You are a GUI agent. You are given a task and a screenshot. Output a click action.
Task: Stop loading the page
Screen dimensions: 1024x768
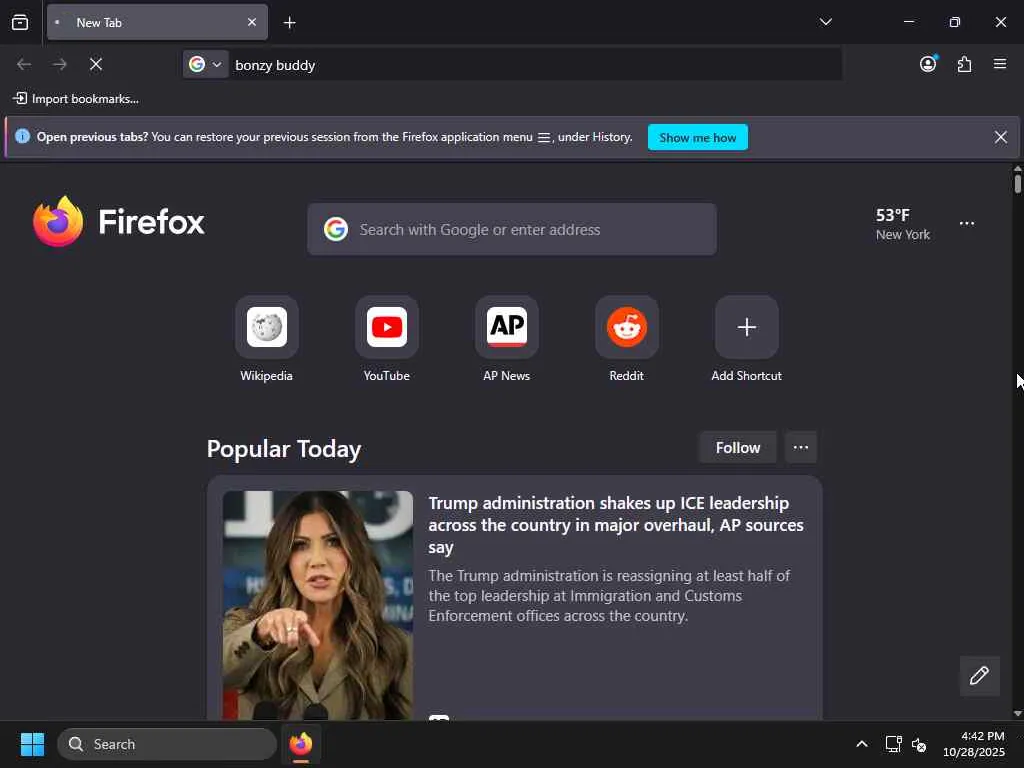pyautogui.click(x=96, y=64)
